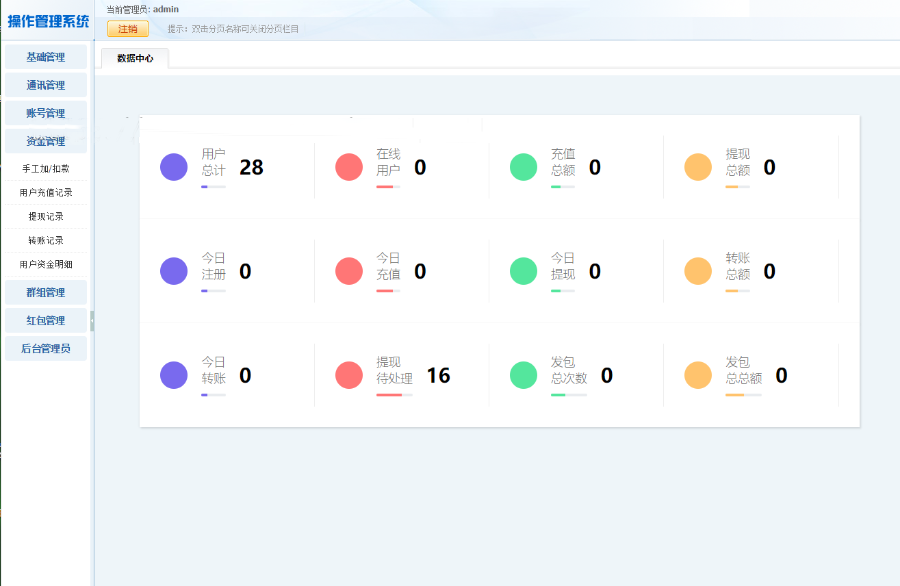900x586 pixels.
Task: Click the 注销 logout button
Action: point(128,29)
